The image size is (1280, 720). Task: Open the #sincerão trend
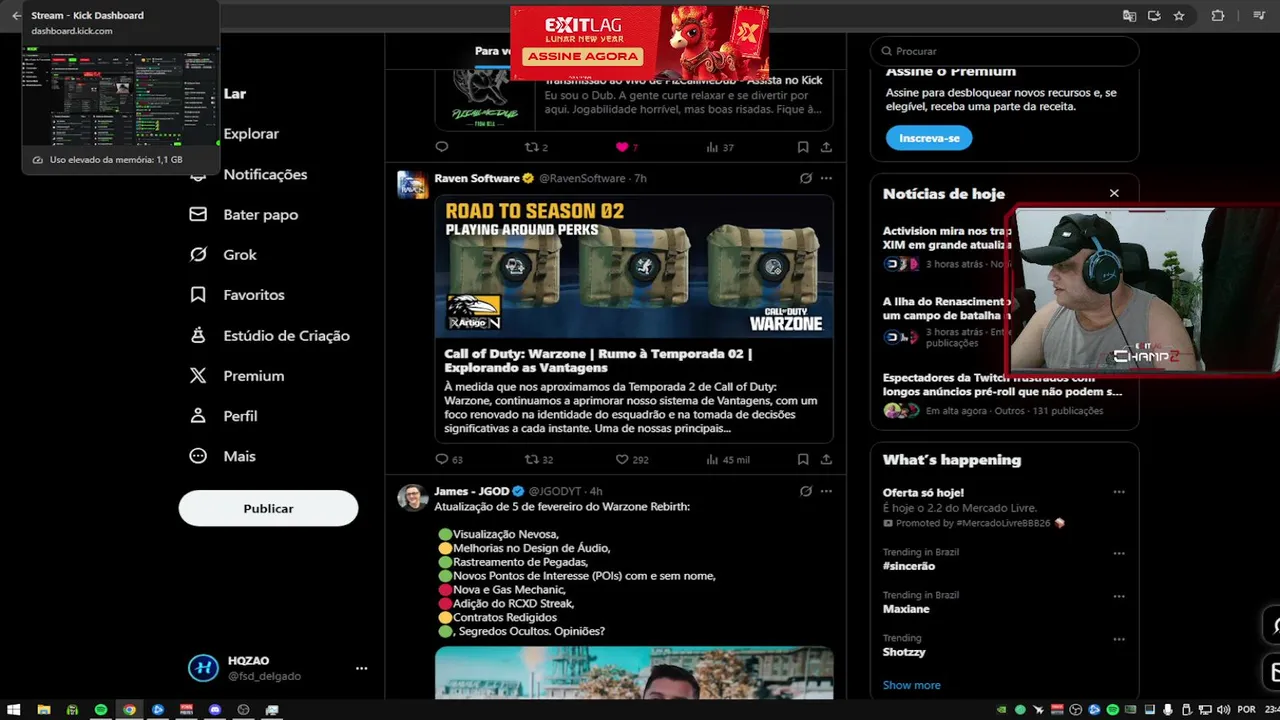click(x=909, y=566)
